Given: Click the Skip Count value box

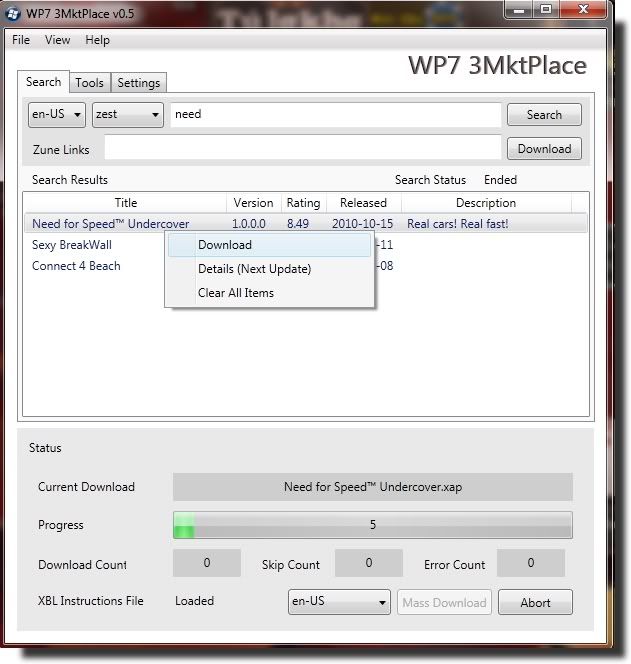Looking at the screenshot, I should point(368,563).
